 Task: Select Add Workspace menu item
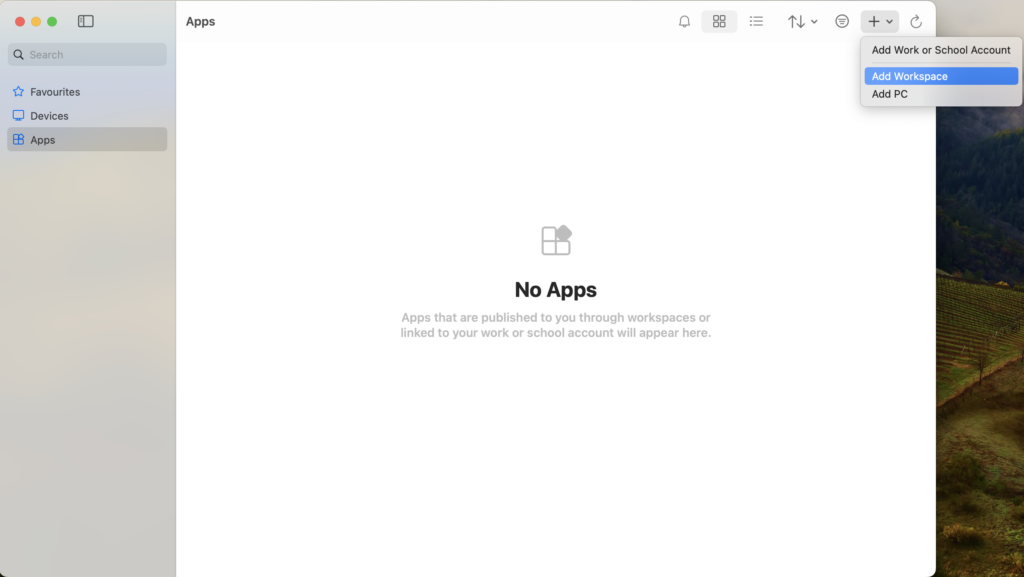pos(940,76)
